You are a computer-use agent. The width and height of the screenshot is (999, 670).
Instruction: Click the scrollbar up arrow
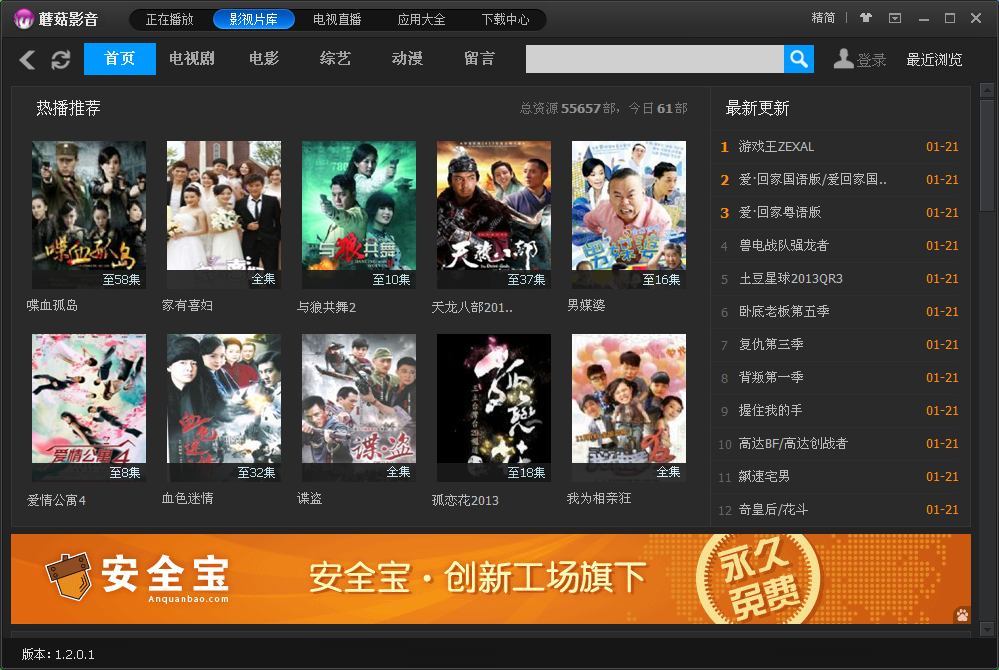pos(987,90)
